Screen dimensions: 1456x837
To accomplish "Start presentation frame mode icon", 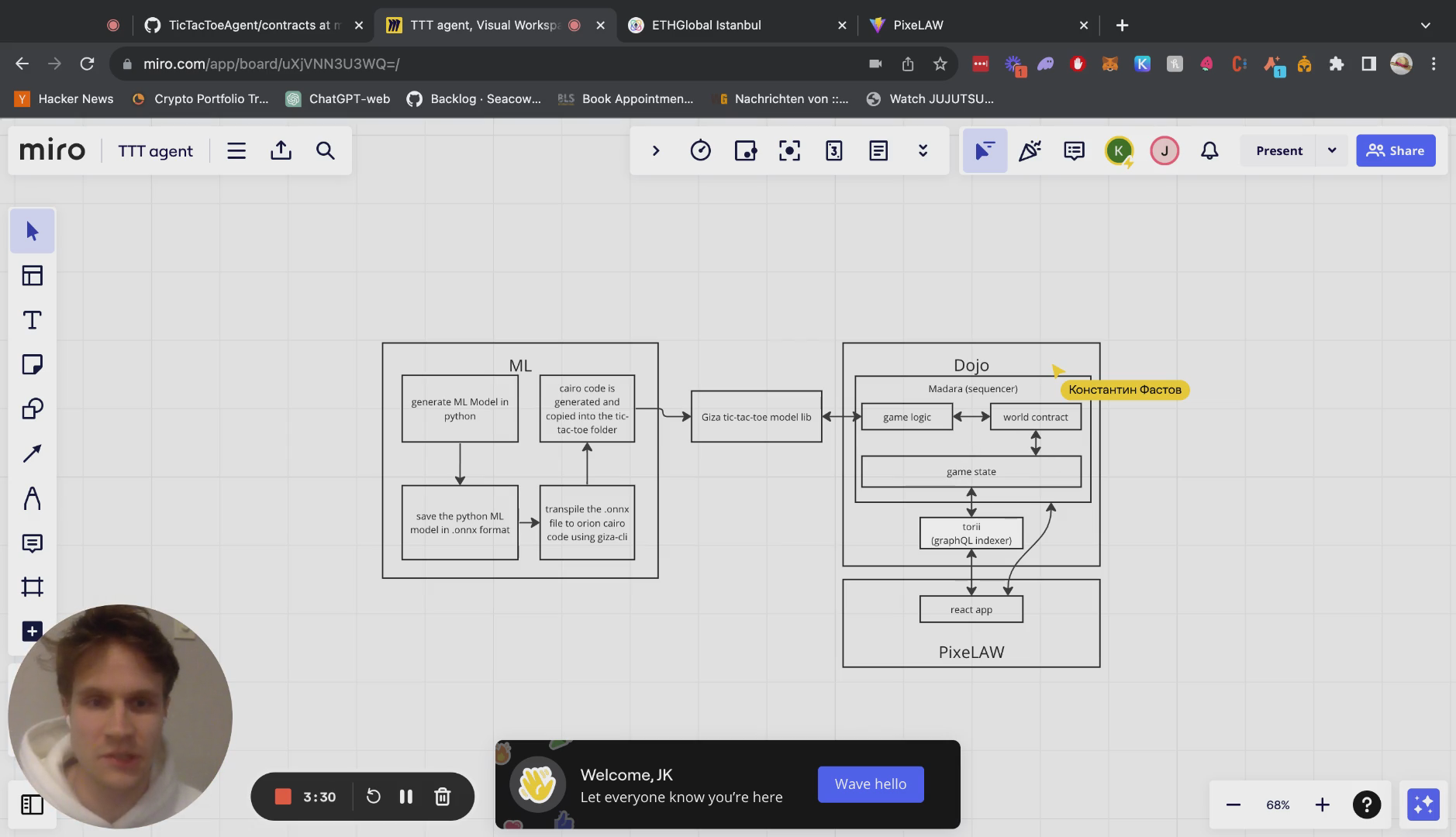I will pyautogui.click(x=789, y=150).
